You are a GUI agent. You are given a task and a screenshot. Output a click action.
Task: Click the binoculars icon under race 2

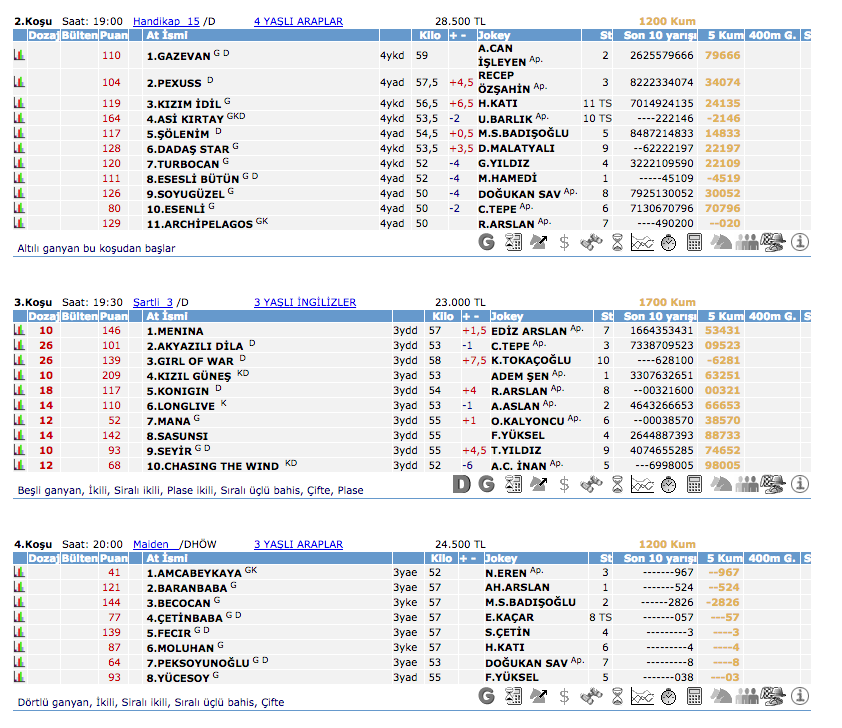[x=591, y=242]
